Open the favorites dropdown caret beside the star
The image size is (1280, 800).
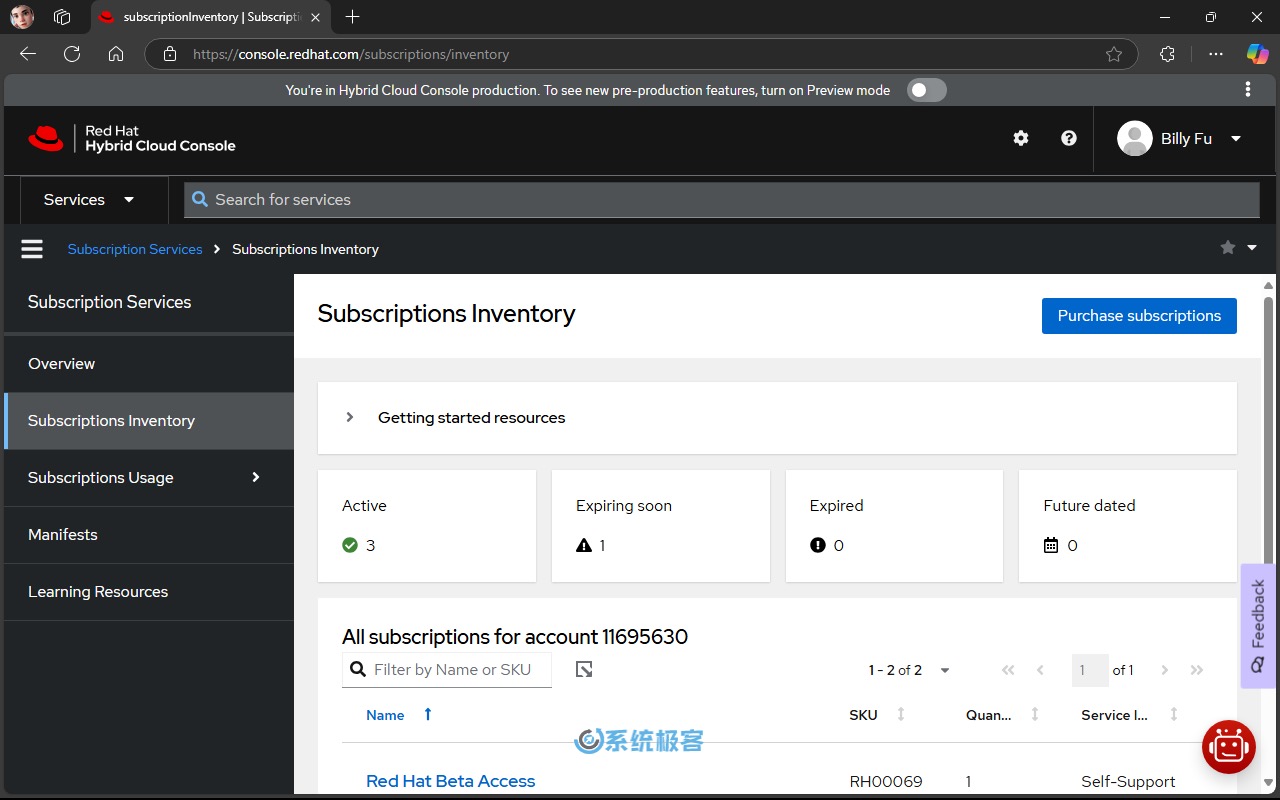pyautogui.click(x=1252, y=248)
